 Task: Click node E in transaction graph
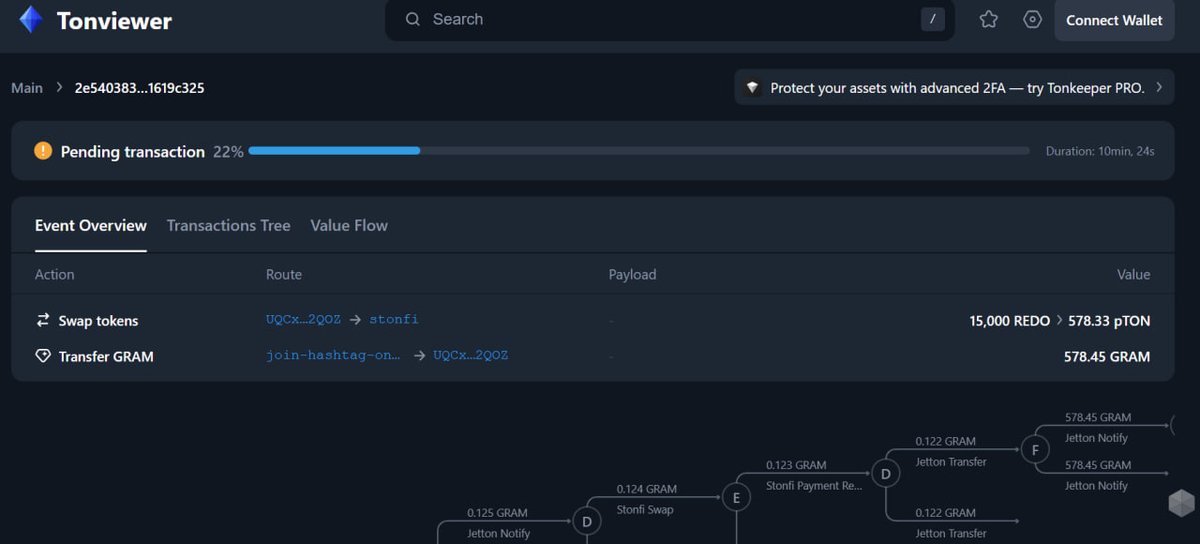click(x=736, y=497)
